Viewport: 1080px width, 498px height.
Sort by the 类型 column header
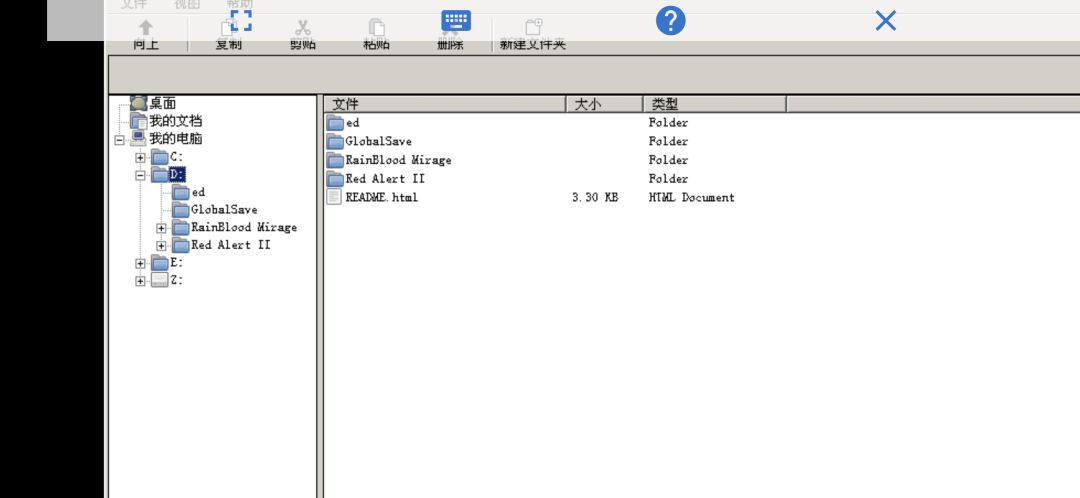(714, 104)
